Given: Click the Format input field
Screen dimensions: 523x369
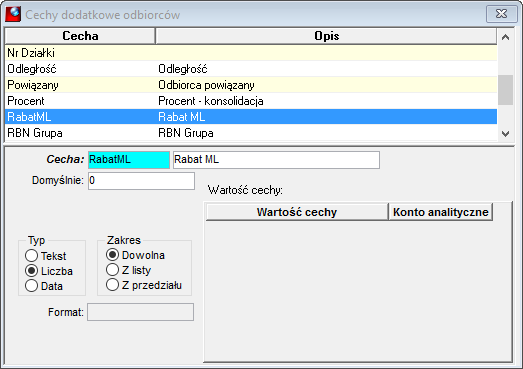Looking at the screenshot, I should coord(140,312).
